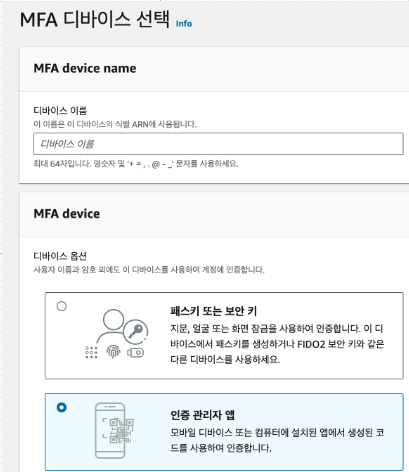Click the 최대 64자입니다 hint text
The height and width of the screenshot is (472, 409).
136,164
